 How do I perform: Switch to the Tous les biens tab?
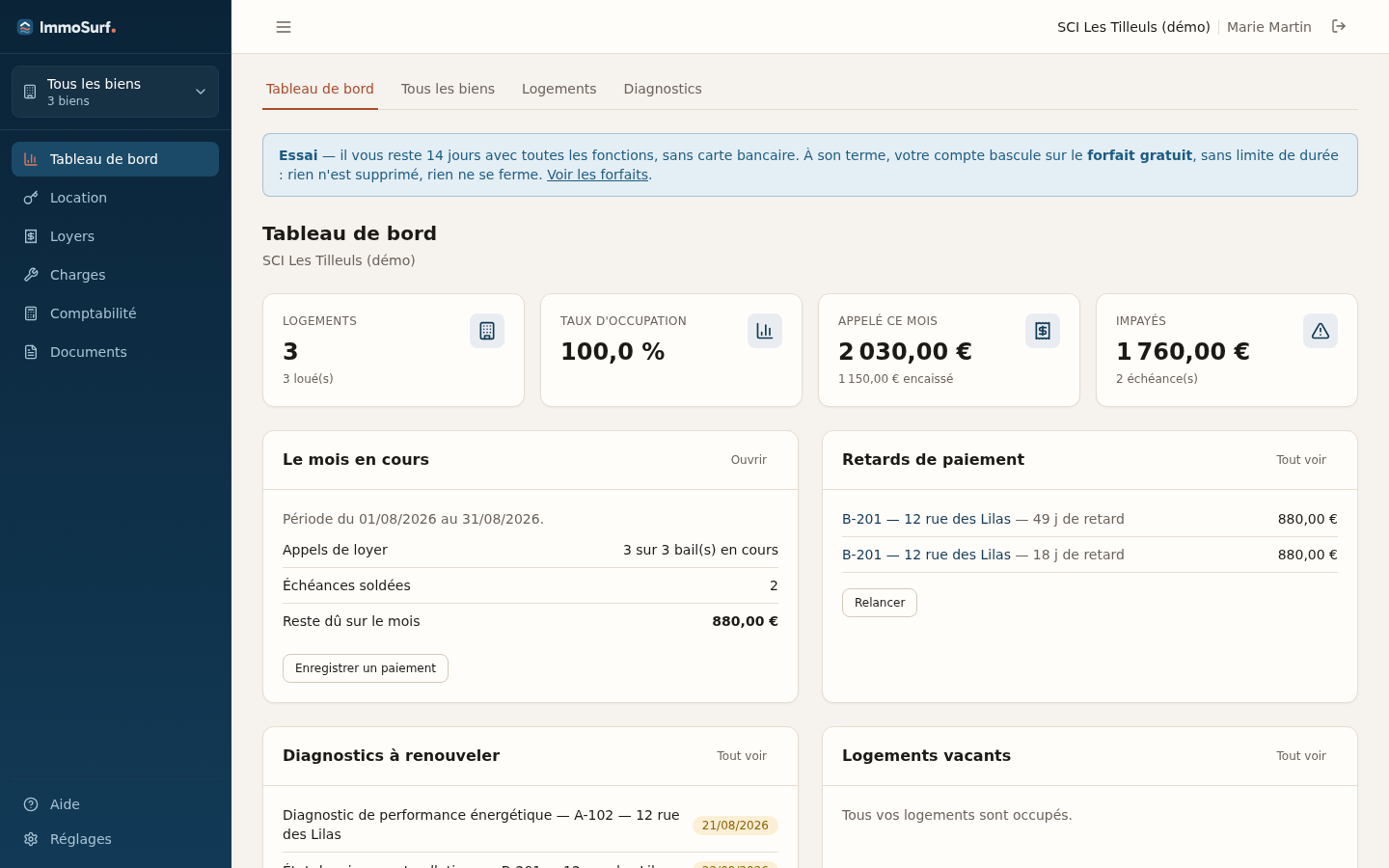coord(448,89)
